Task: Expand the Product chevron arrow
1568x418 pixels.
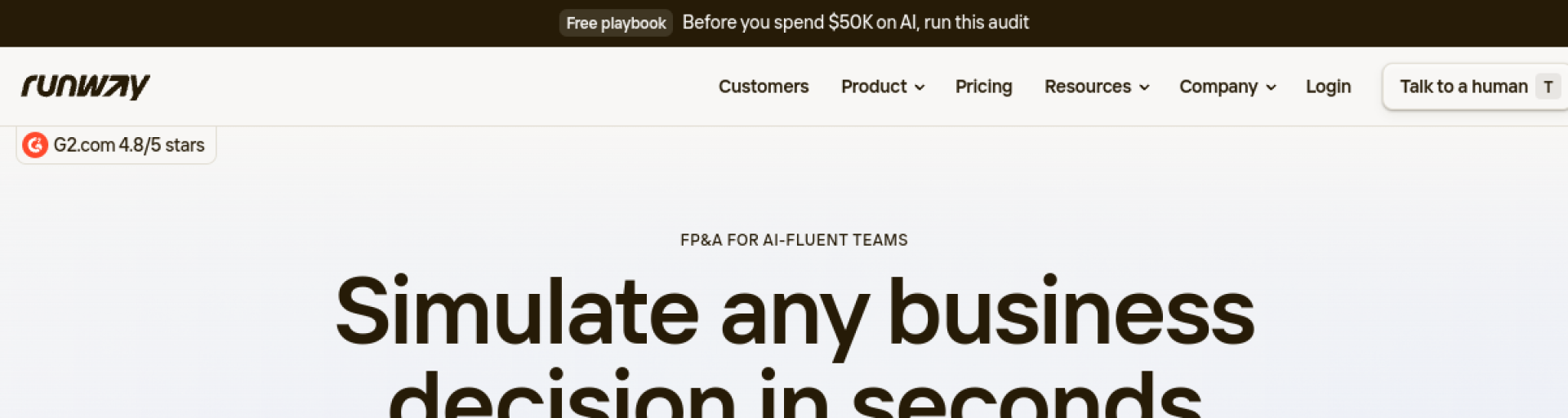Action: point(920,87)
